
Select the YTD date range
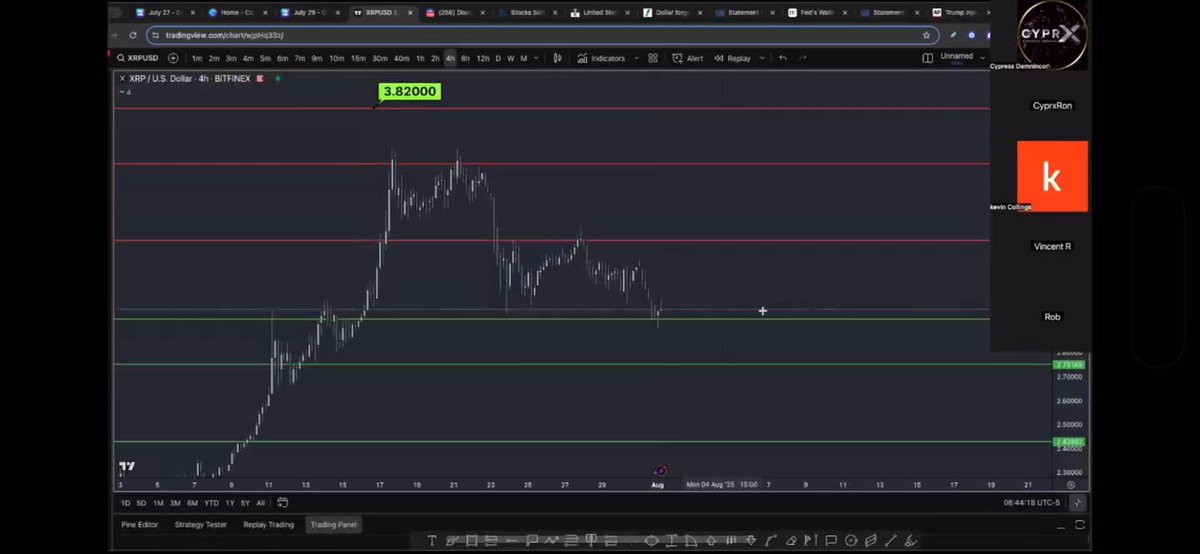[211, 503]
